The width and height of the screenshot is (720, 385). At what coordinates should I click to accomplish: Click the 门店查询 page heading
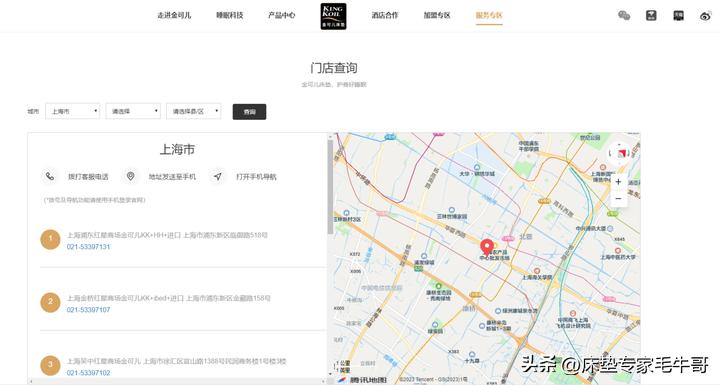334,68
